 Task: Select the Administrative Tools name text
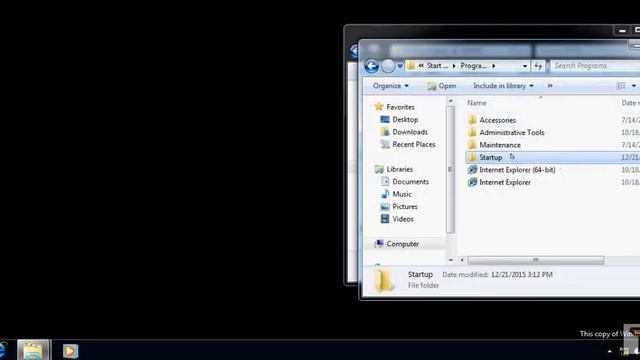pyautogui.click(x=512, y=132)
